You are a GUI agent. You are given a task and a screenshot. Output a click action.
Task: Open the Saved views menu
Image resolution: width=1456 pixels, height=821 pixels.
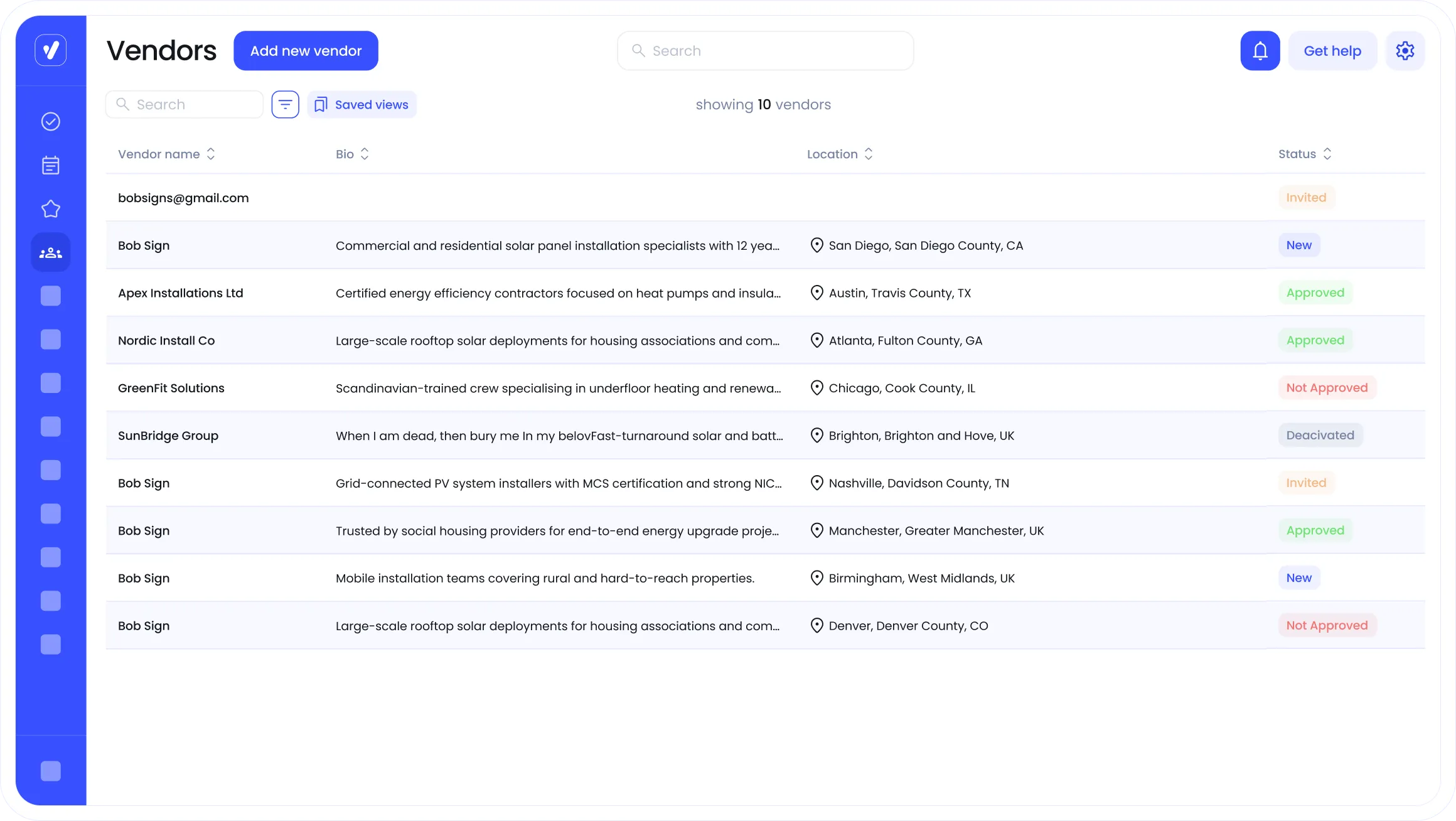click(x=362, y=104)
